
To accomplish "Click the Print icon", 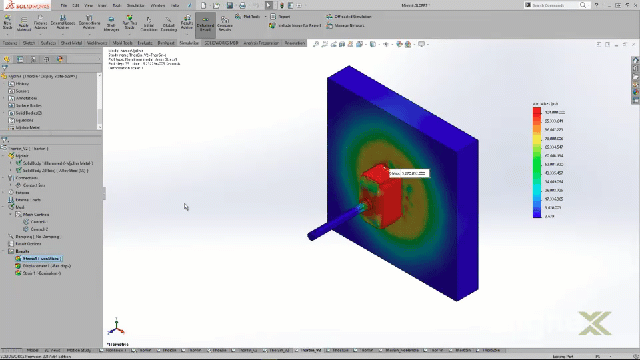I will coord(242,5).
